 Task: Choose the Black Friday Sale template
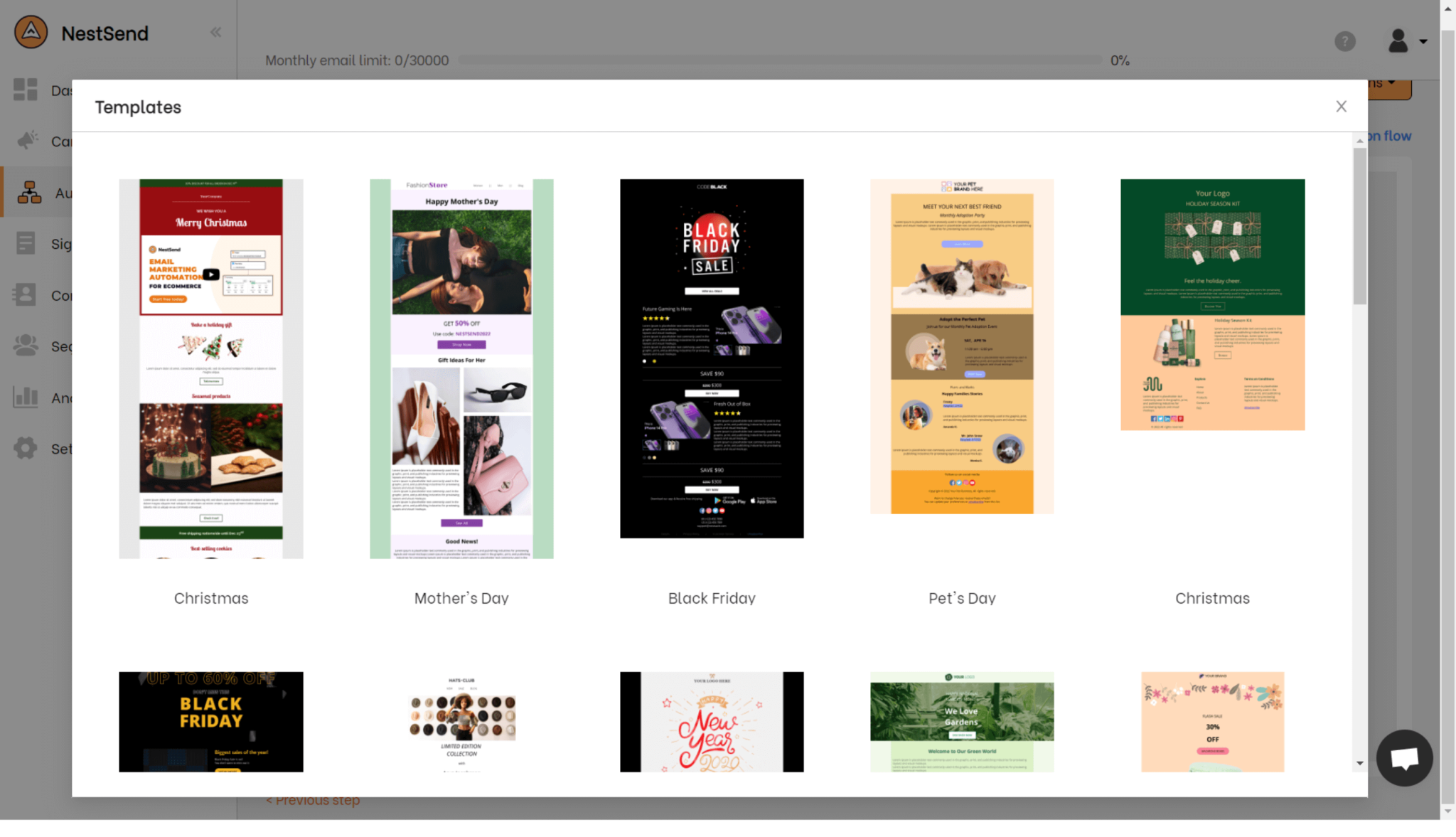[x=712, y=358]
